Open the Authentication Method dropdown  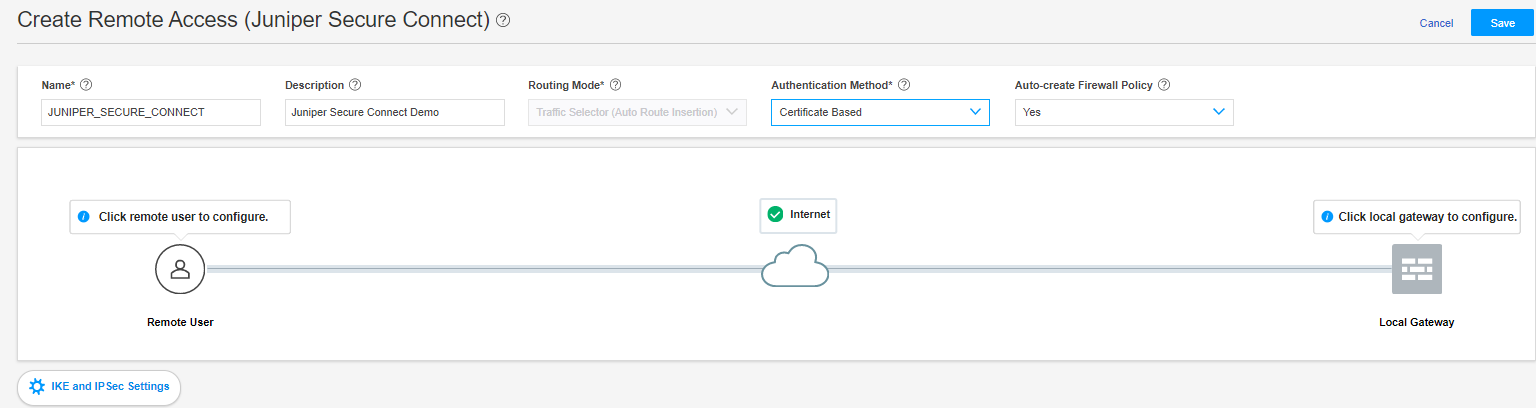pyautogui.click(x=880, y=112)
